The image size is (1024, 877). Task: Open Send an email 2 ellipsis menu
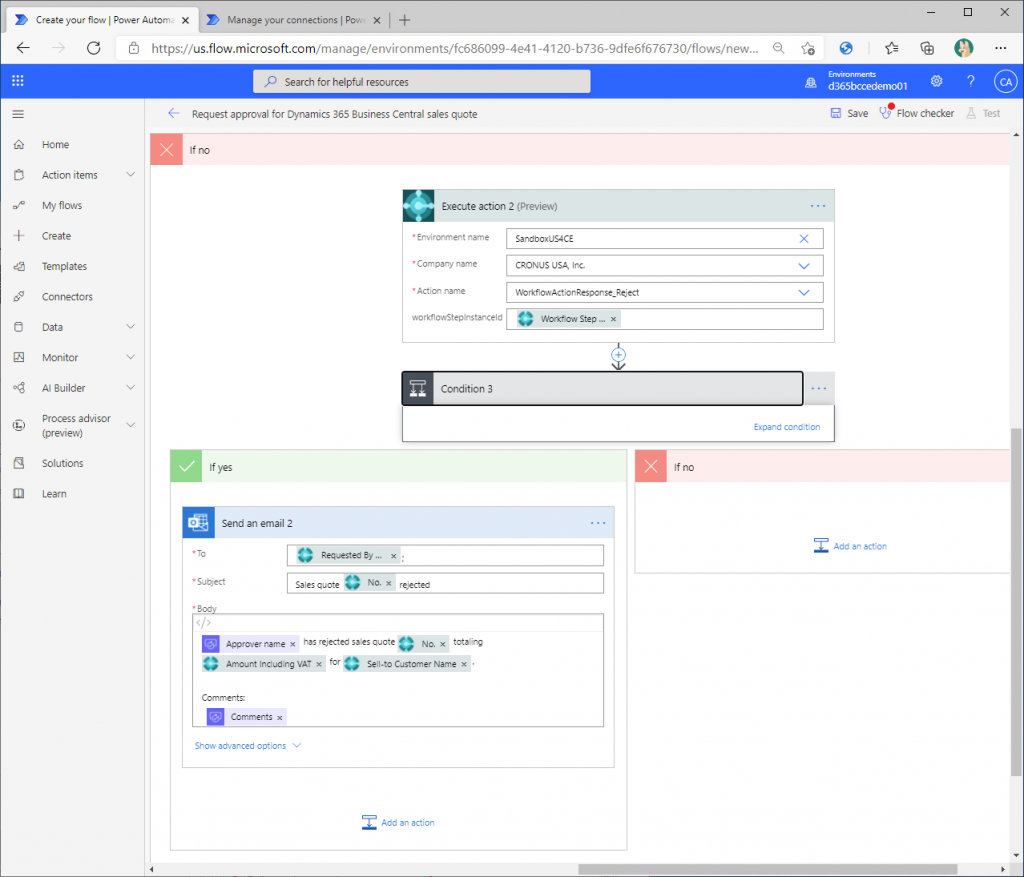[598, 523]
